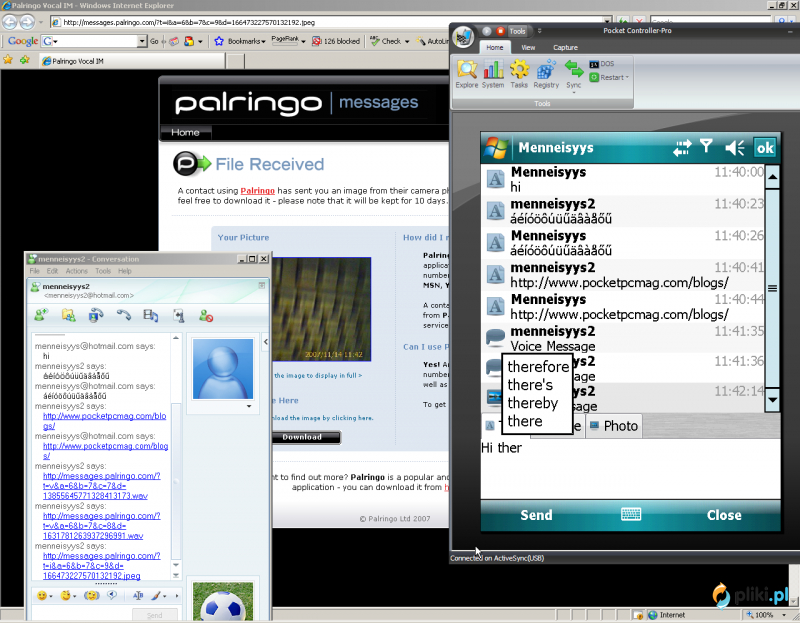Open Registry editor in Pocket Controller-Pro
Image resolution: width=800 pixels, height=623 pixels.
(546, 74)
